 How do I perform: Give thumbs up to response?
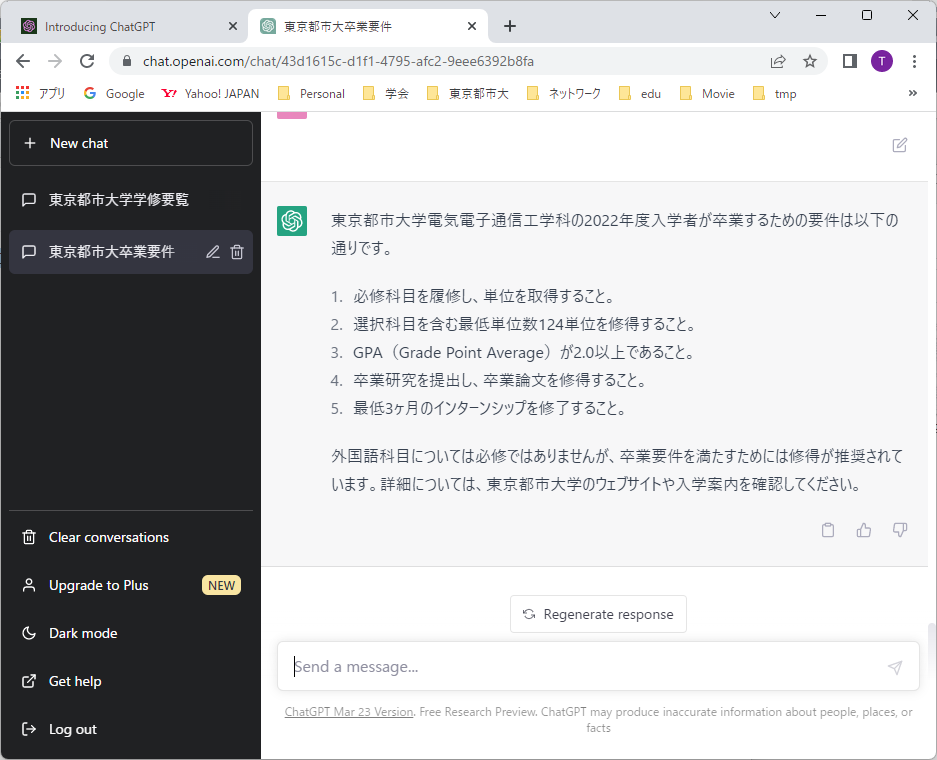[x=863, y=530]
